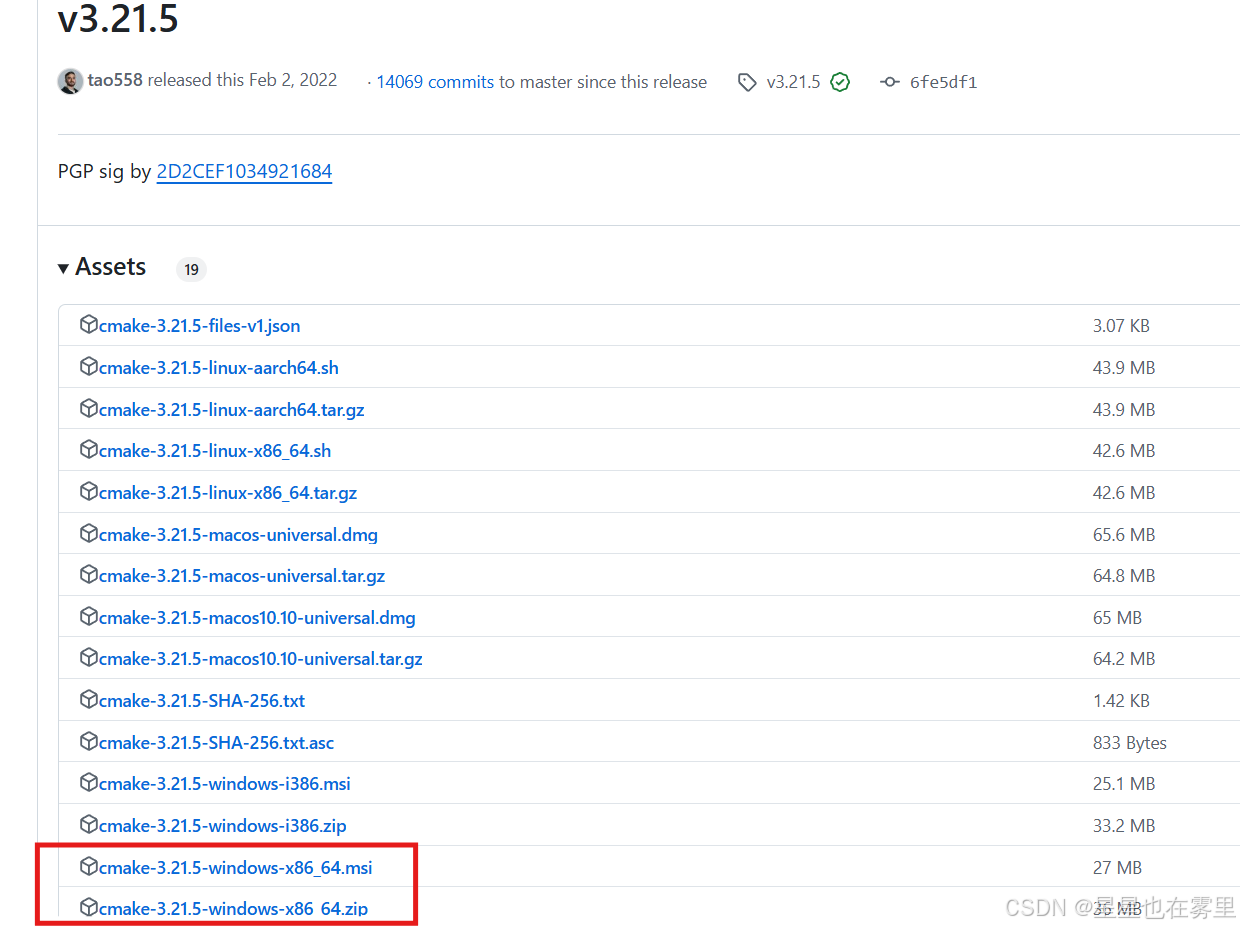This screenshot has height=927, width=1240.
Task: Click the 64.8 MB size value
Action: click(x=1124, y=575)
